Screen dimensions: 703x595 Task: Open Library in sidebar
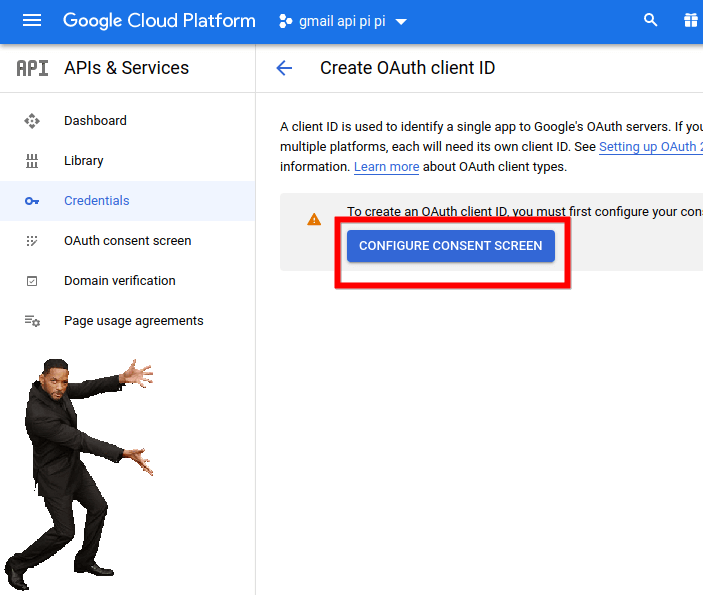pyautogui.click(x=83, y=161)
